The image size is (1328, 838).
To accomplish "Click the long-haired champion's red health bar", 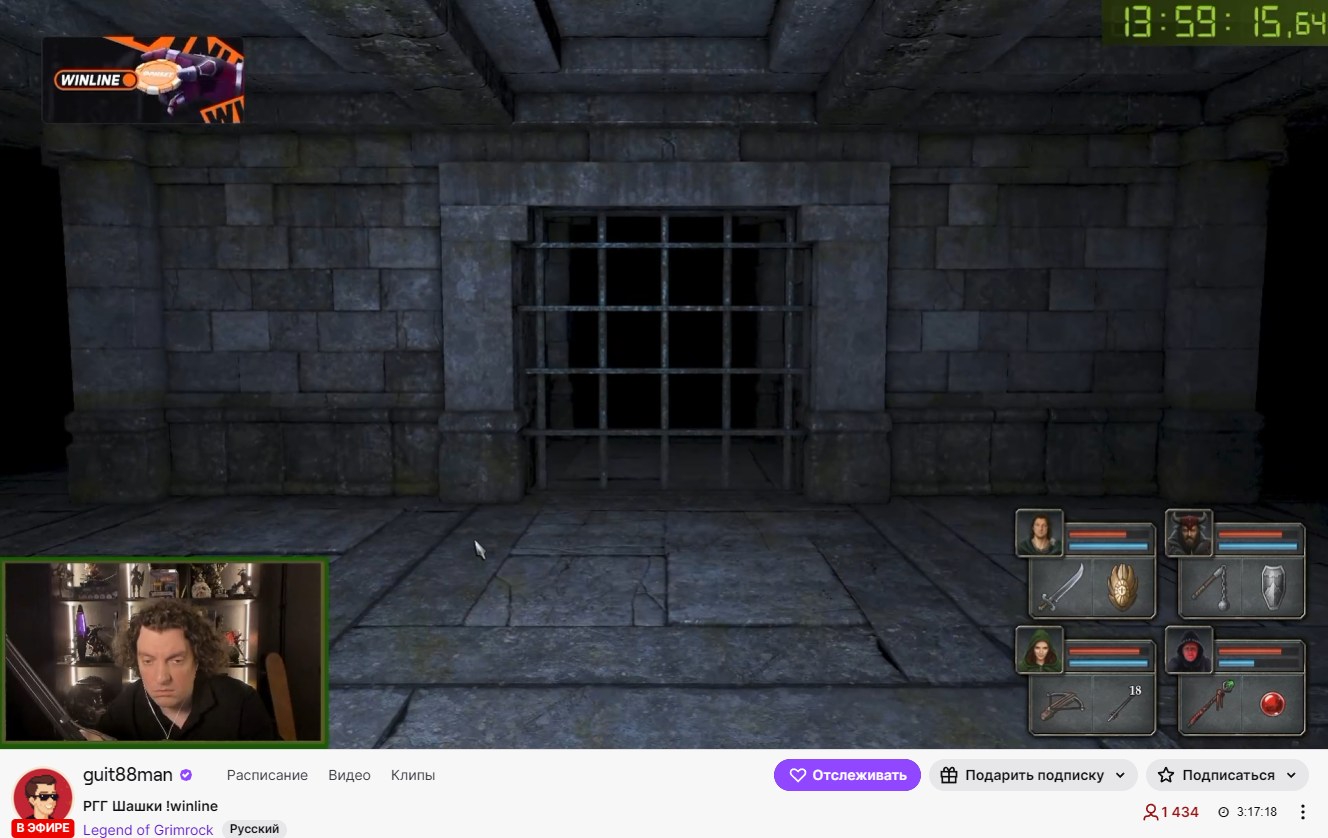I will point(1108,535).
